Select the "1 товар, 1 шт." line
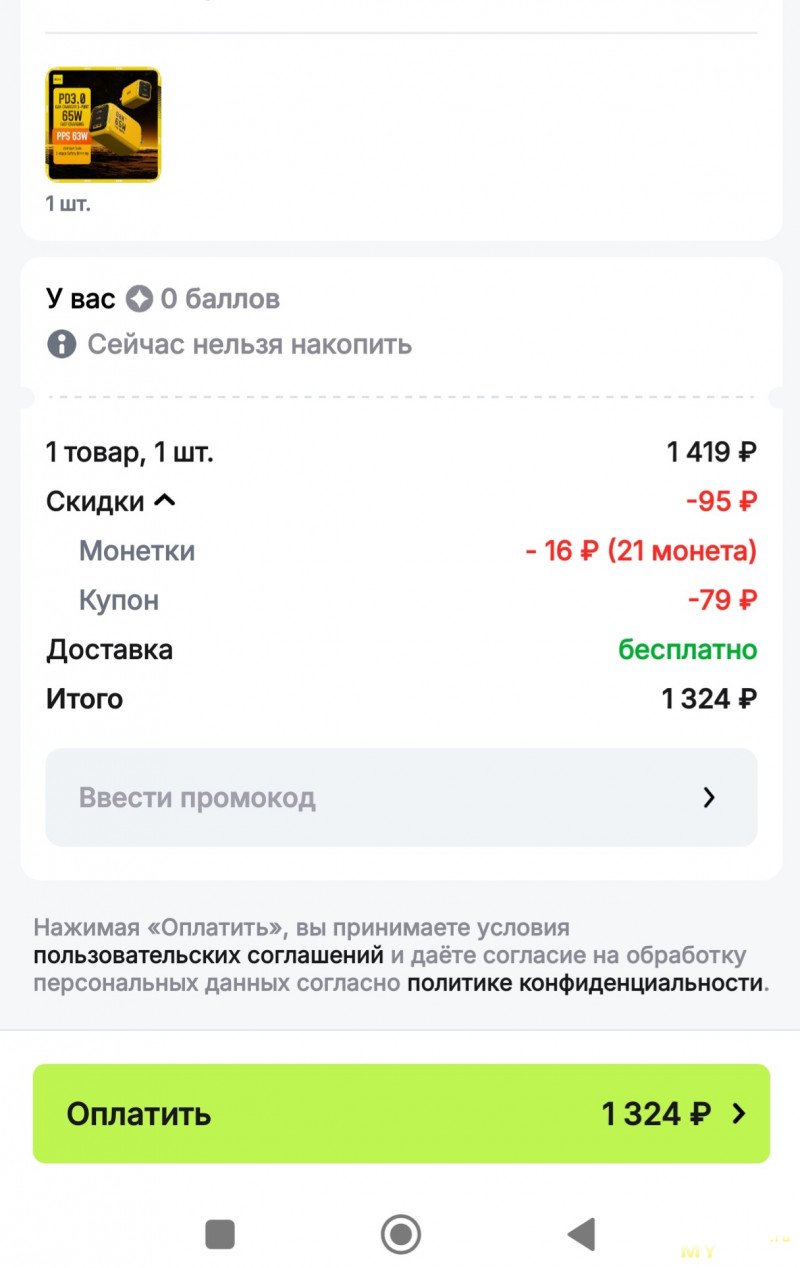 [130, 453]
